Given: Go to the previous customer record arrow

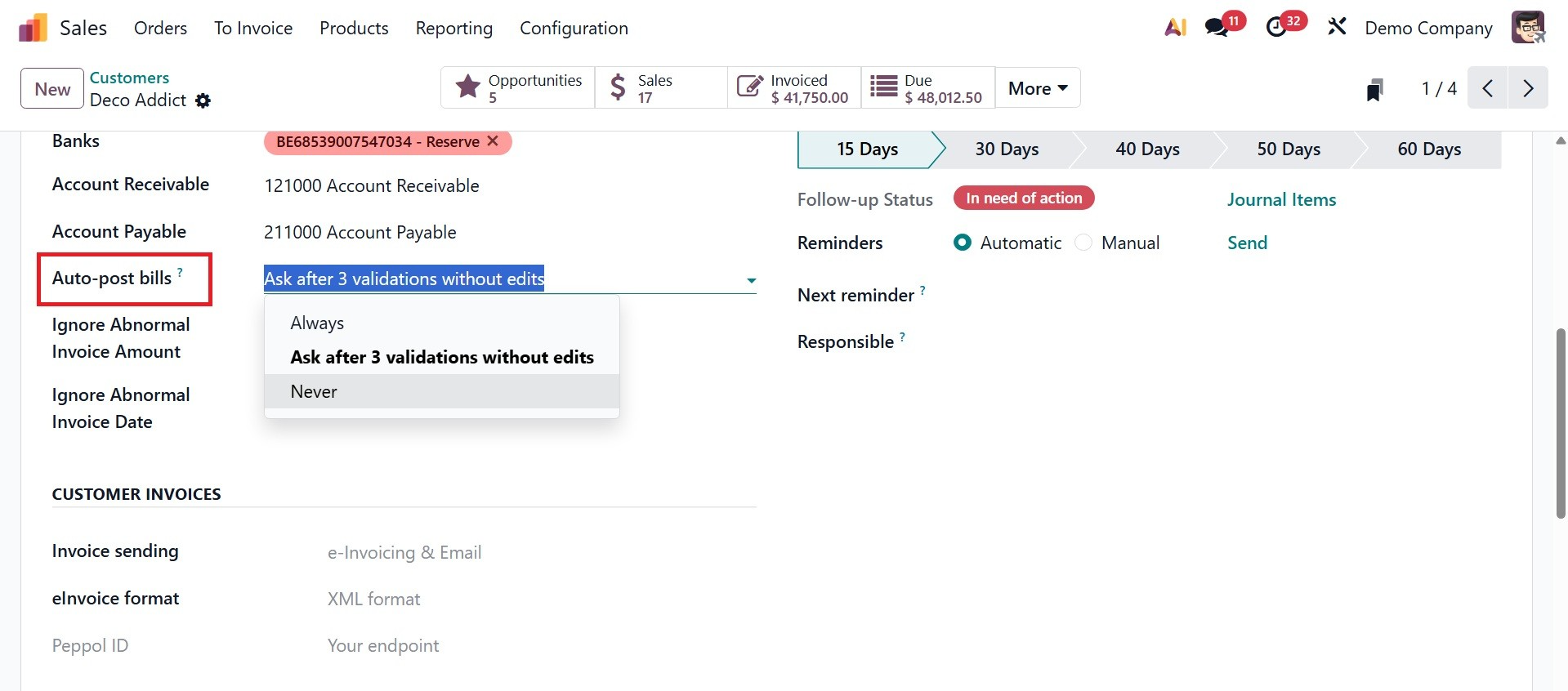Looking at the screenshot, I should click(x=1488, y=88).
